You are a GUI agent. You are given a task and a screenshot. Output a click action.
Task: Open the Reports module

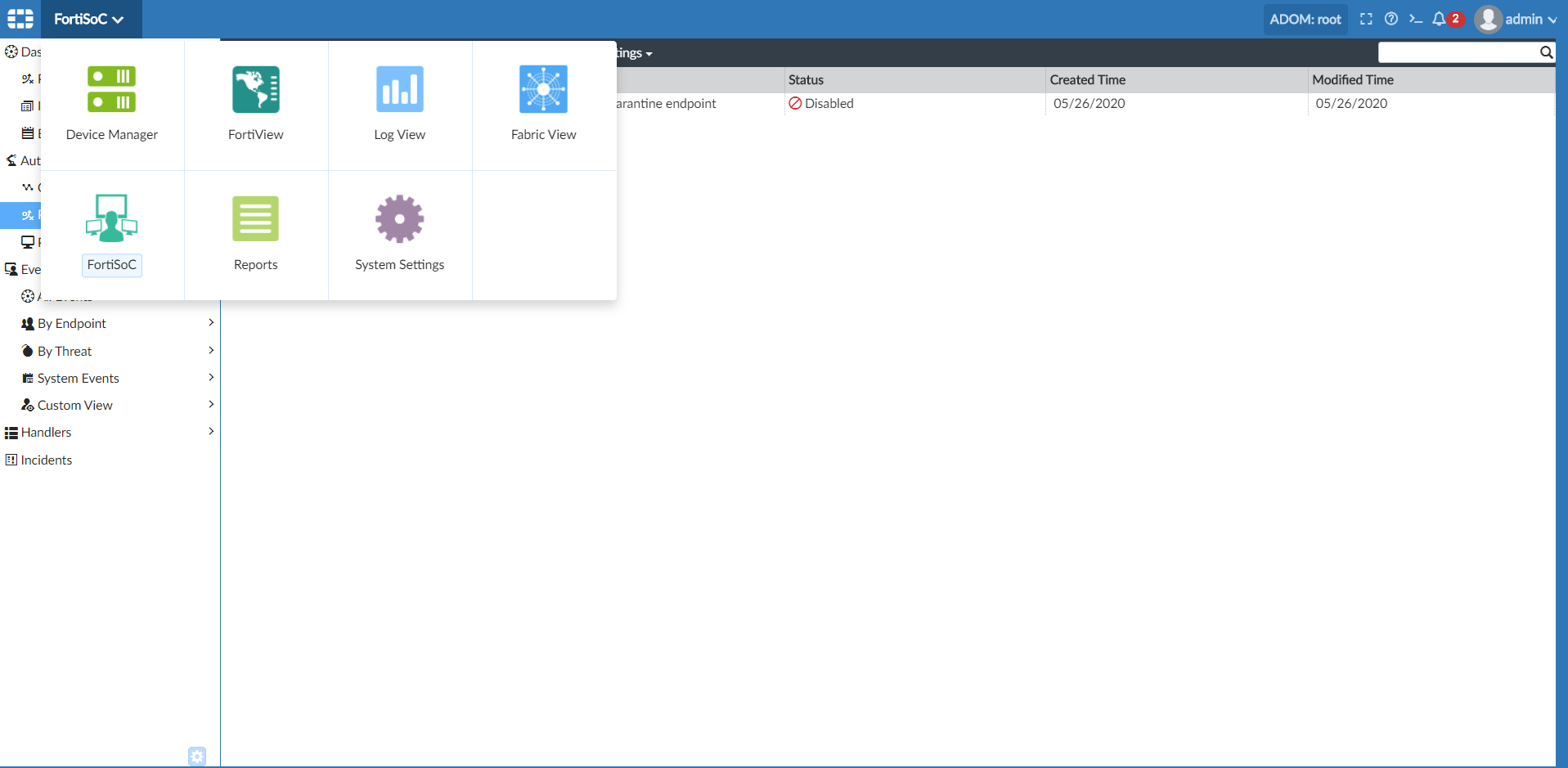[255, 231]
